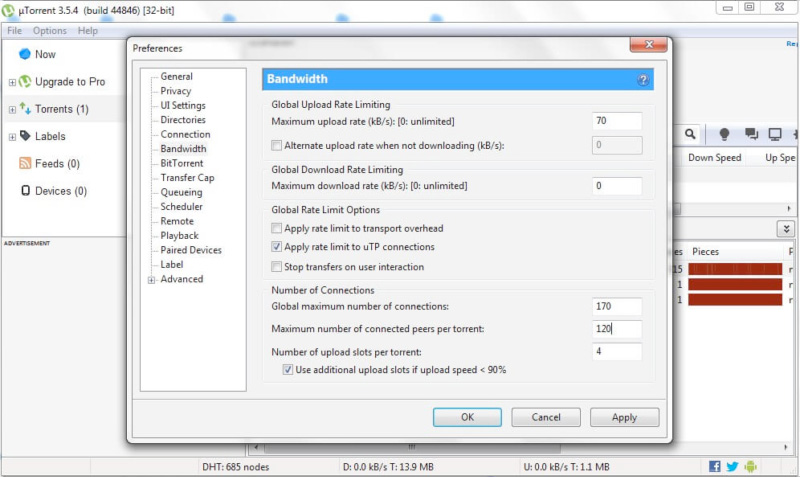Screen dimensions: 800x477
Task: Select Bandwidth in preferences tree
Action: (x=183, y=148)
